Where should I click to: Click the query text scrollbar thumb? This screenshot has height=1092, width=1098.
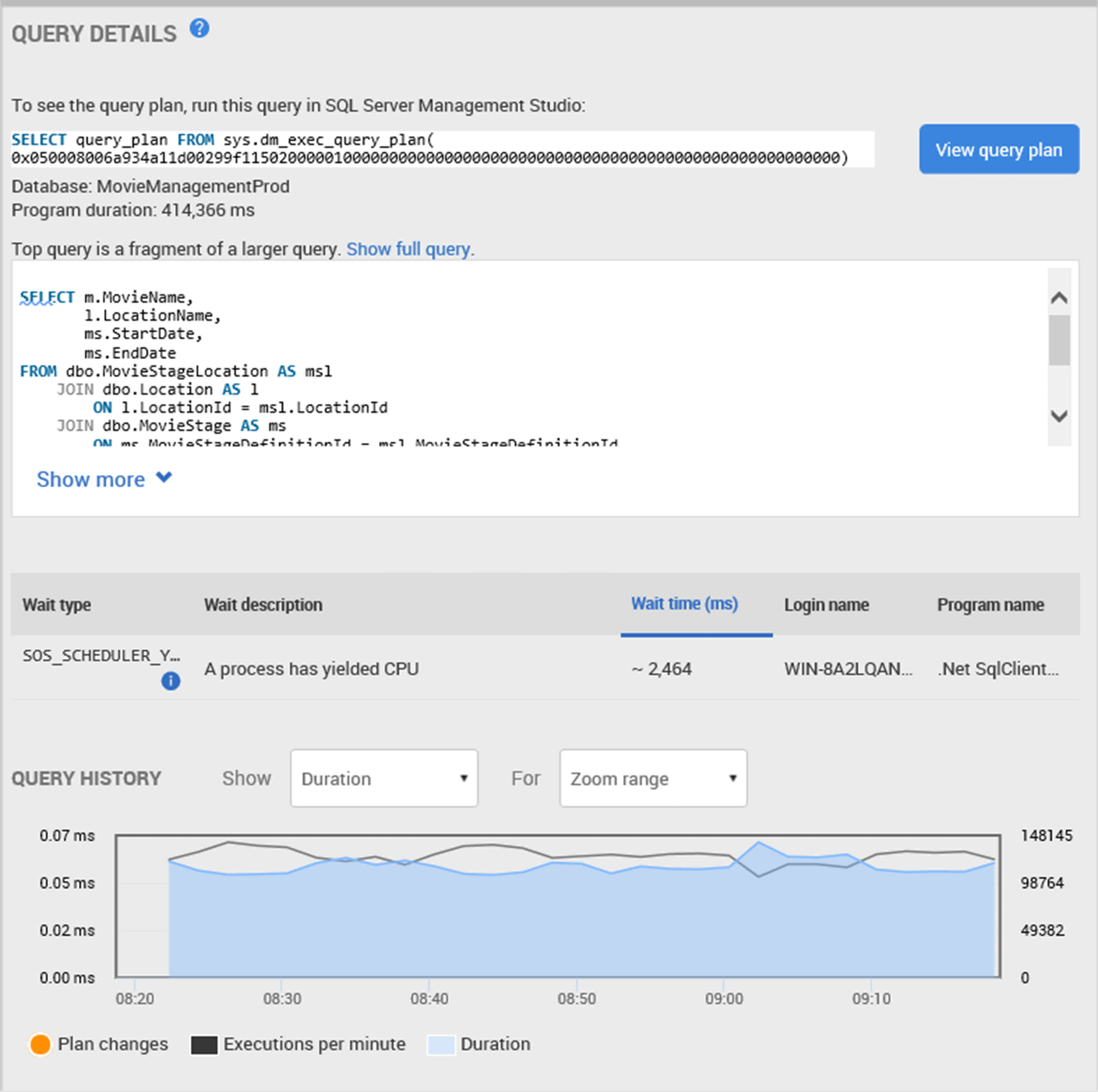click(x=1059, y=340)
